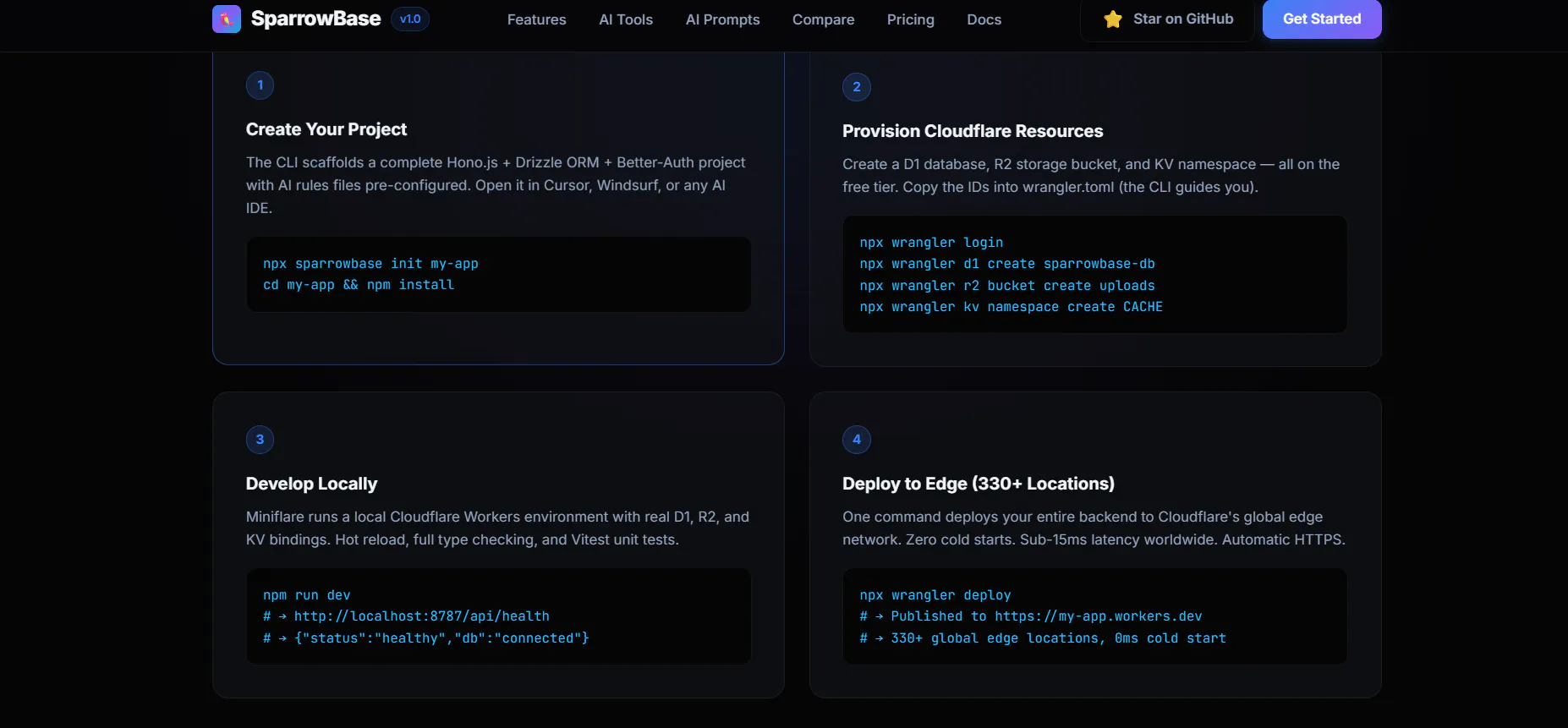The height and width of the screenshot is (728, 1568).
Task: Click the '330+ global edge locations, 0ms cold start' line
Action: point(1043,638)
